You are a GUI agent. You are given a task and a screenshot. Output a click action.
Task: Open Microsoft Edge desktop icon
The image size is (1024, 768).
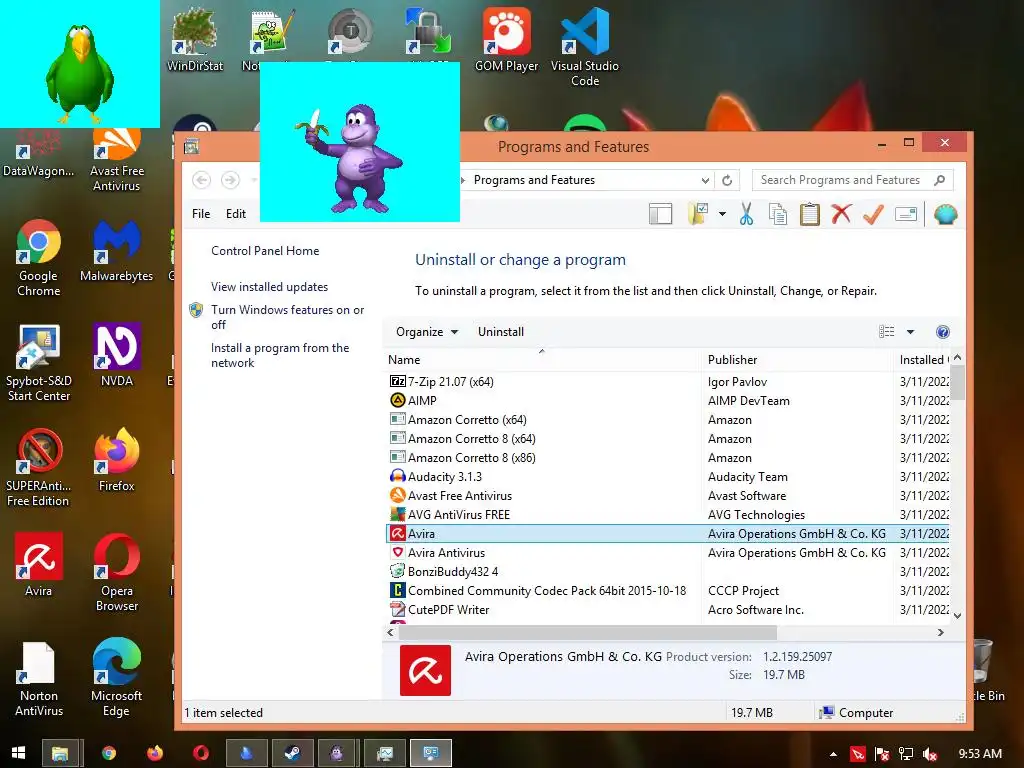coord(116,678)
